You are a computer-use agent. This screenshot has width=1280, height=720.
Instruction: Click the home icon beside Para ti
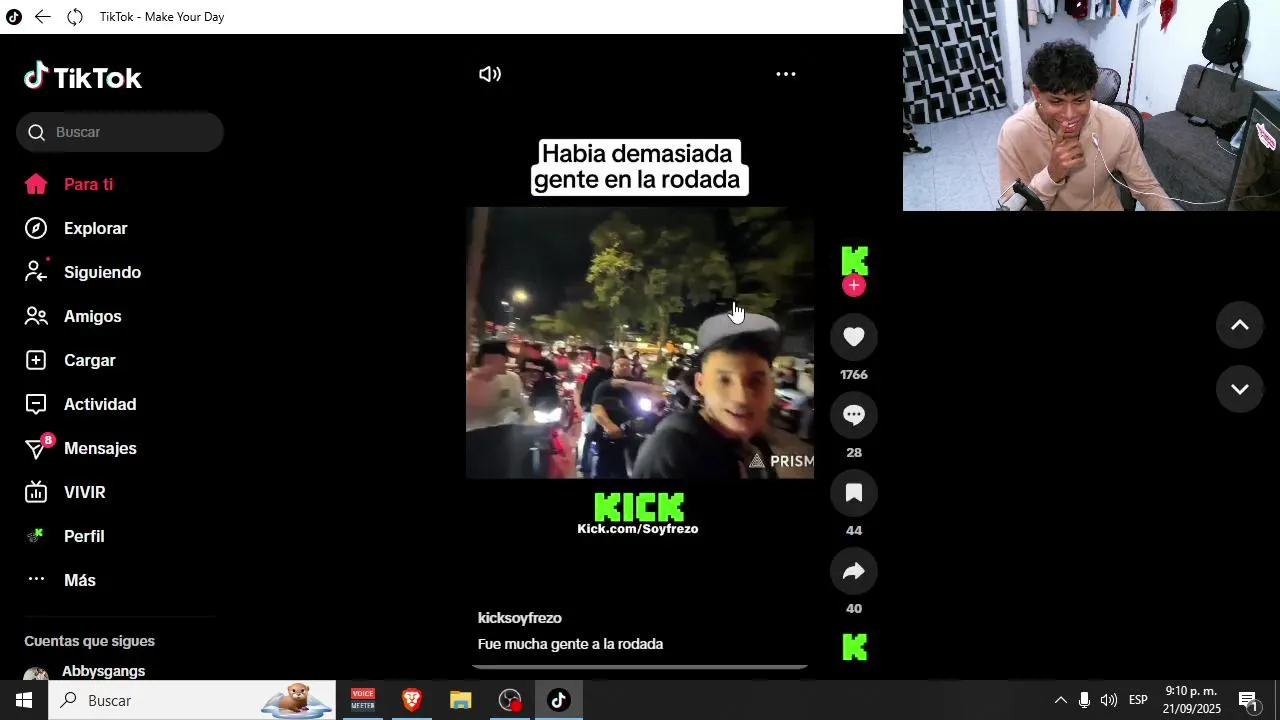[36, 184]
